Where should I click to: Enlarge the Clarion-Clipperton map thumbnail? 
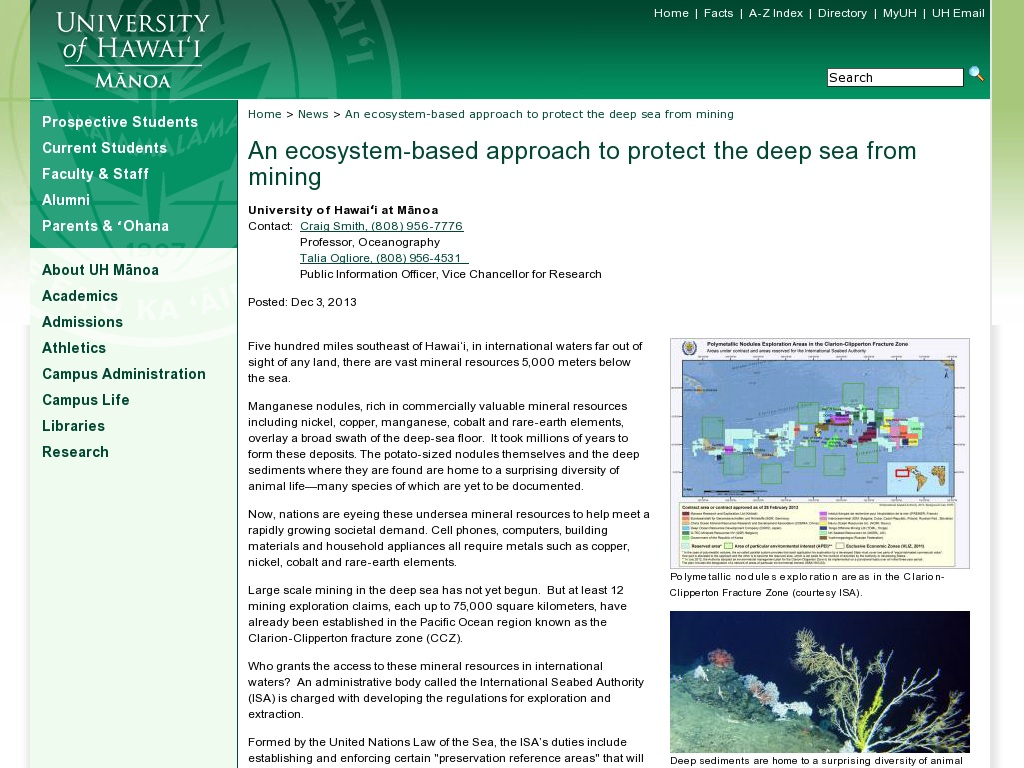point(819,453)
